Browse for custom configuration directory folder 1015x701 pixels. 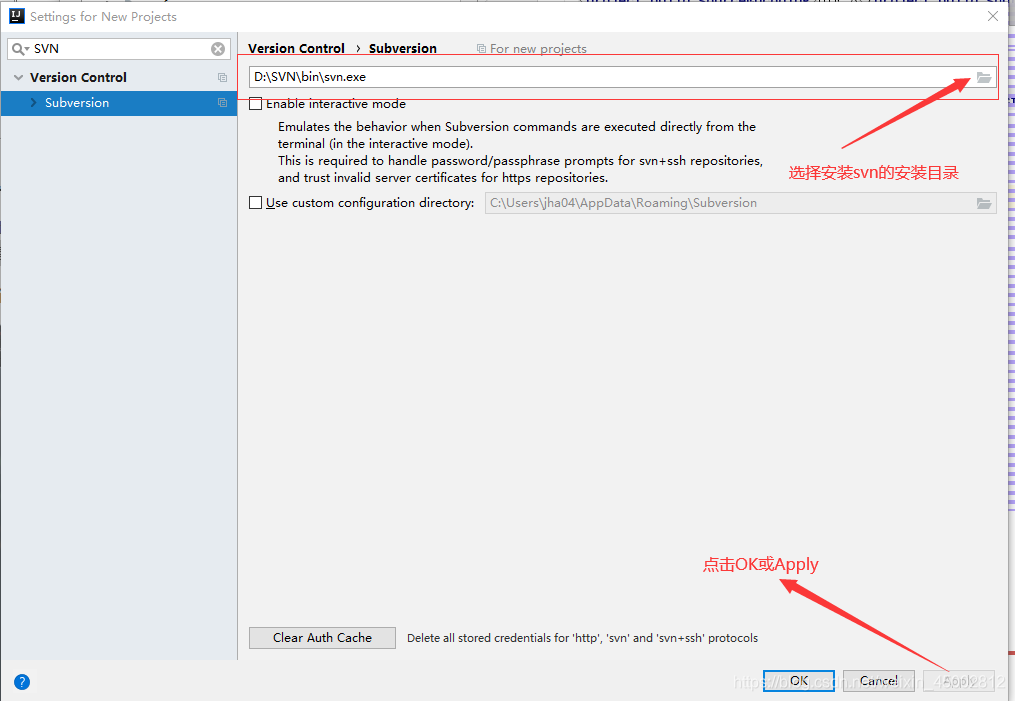[x=984, y=203]
